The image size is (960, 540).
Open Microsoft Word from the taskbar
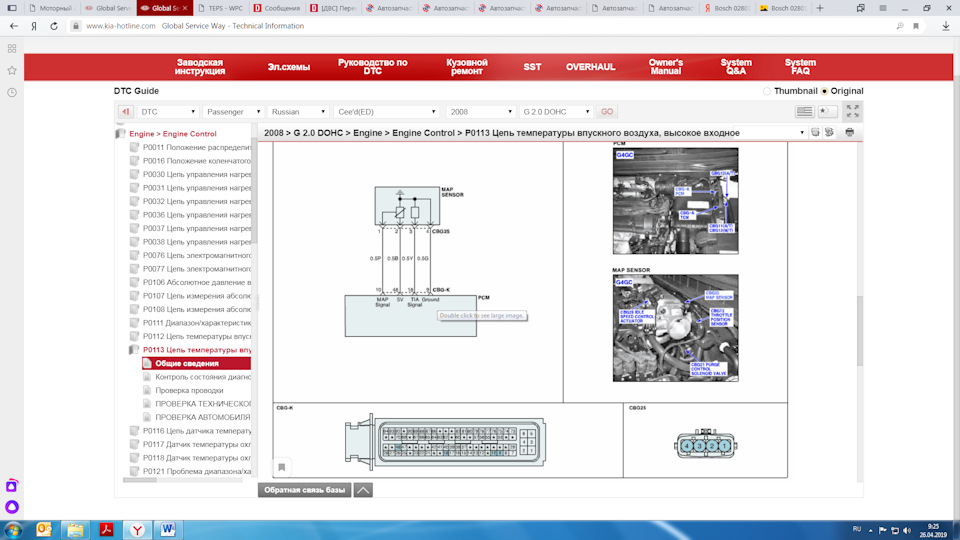[167, 529]
